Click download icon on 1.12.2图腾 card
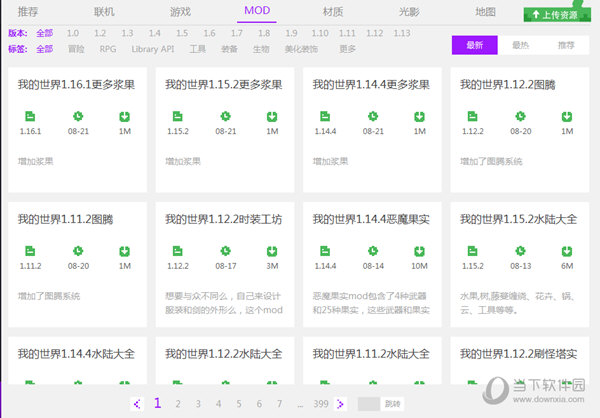The image size is (600, 418). [567, 117]
